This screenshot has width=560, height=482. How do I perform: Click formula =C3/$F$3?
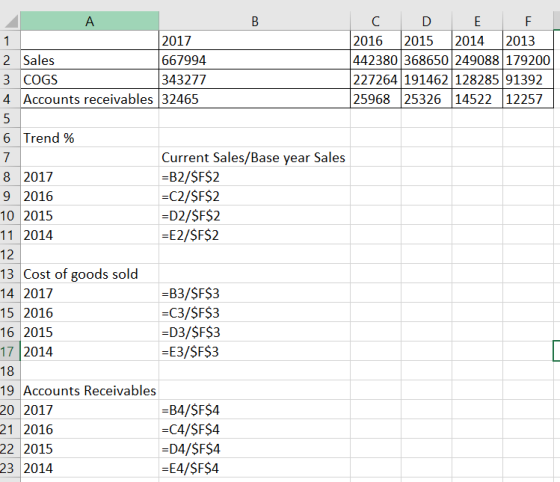coord(255,313)
